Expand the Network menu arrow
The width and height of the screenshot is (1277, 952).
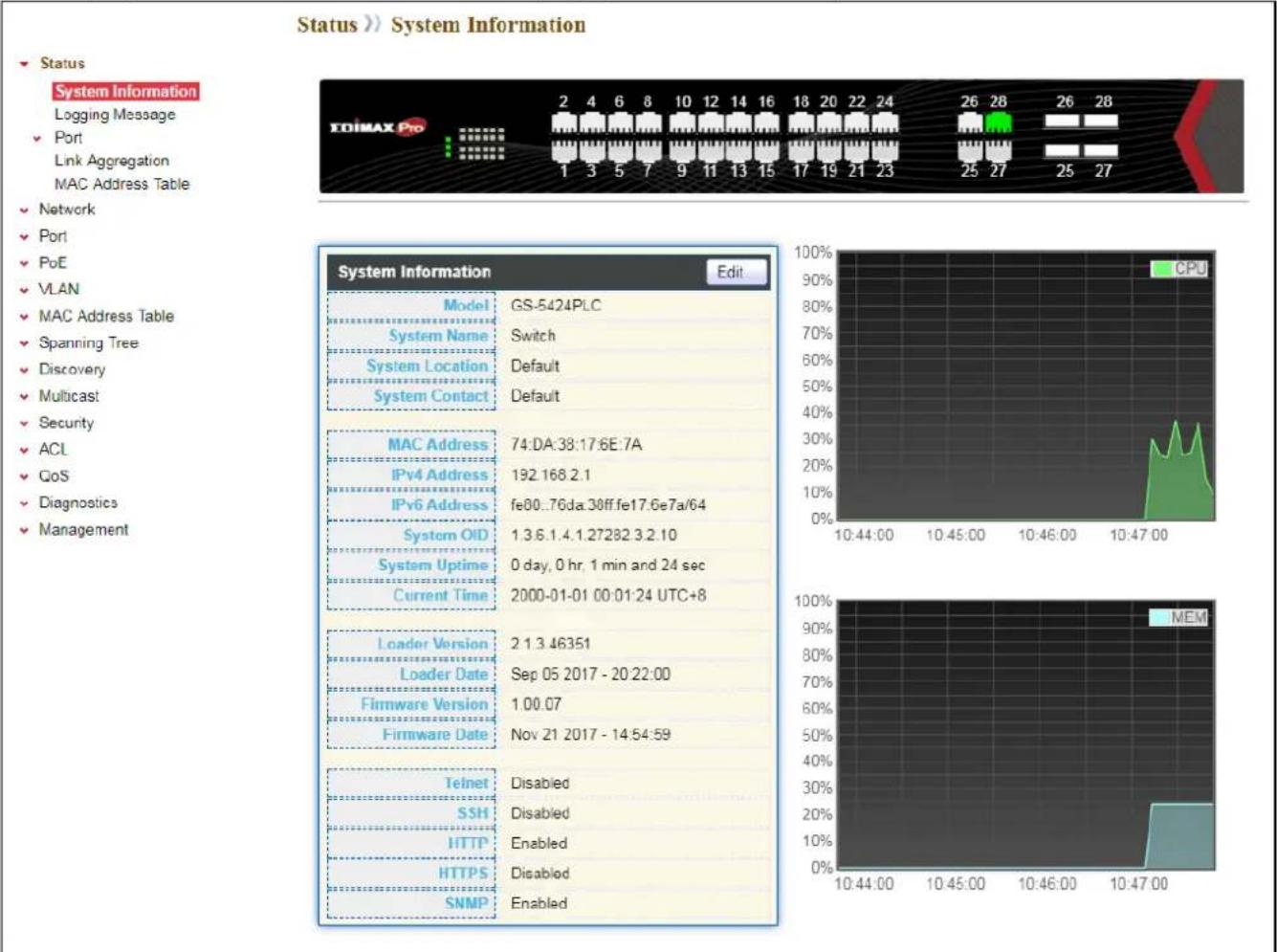point(24,210)
